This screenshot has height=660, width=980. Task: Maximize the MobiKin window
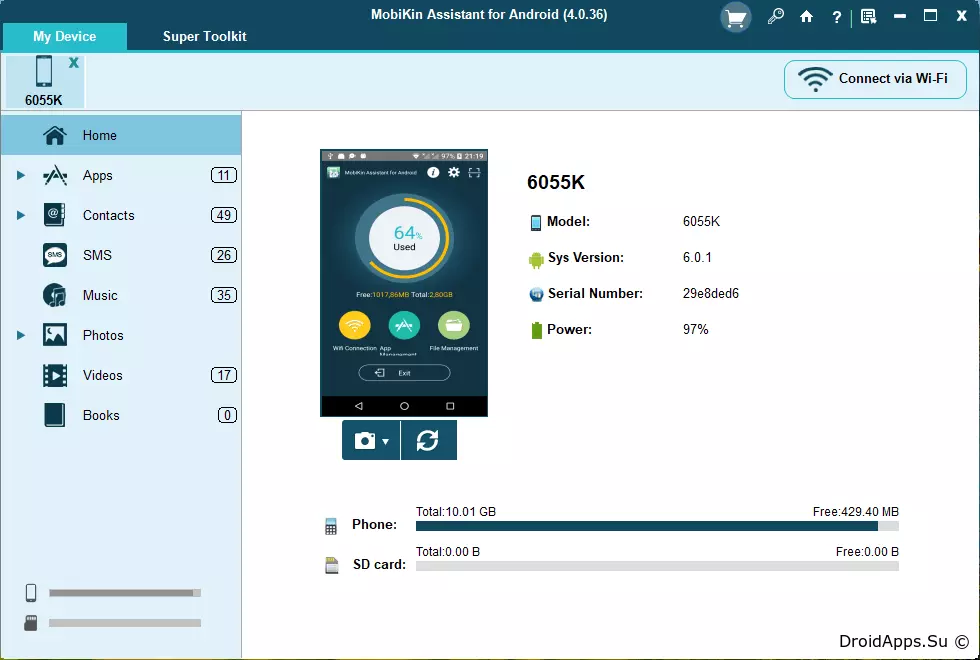930,16
